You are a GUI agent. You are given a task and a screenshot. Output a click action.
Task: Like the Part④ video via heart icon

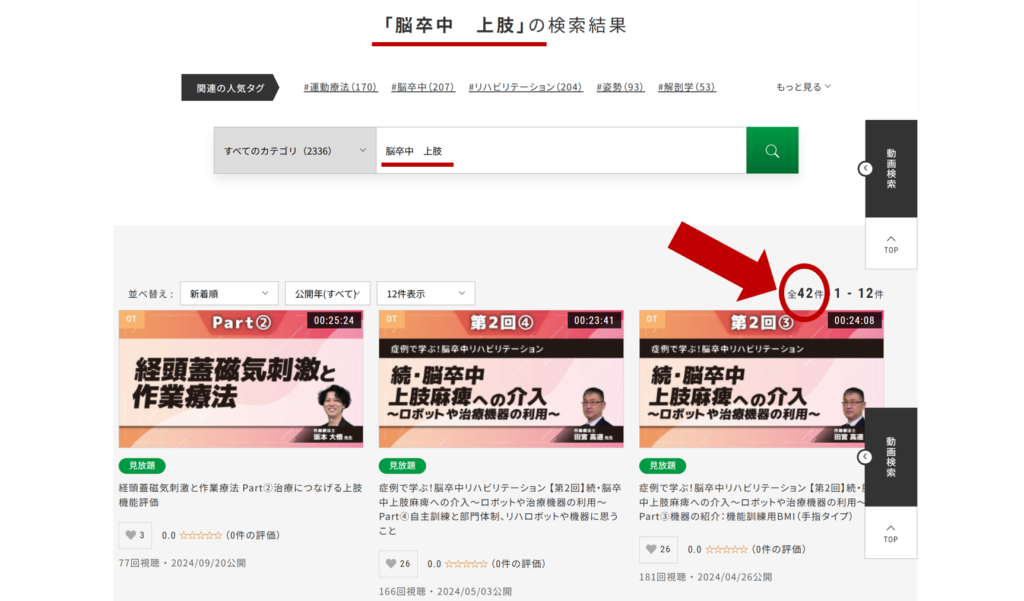[397, 564]
